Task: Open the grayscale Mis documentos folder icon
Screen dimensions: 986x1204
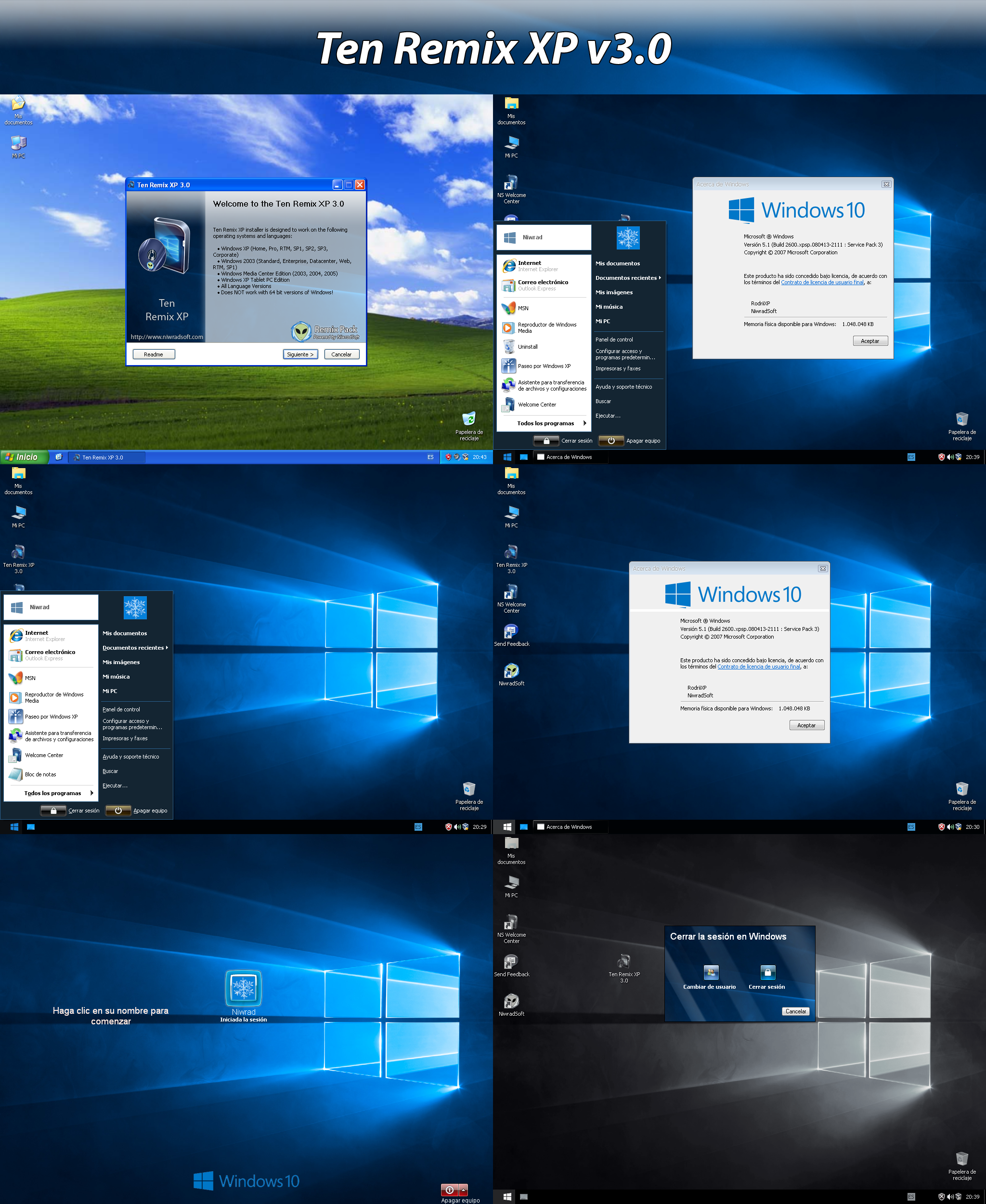Action: click(511, 850)
